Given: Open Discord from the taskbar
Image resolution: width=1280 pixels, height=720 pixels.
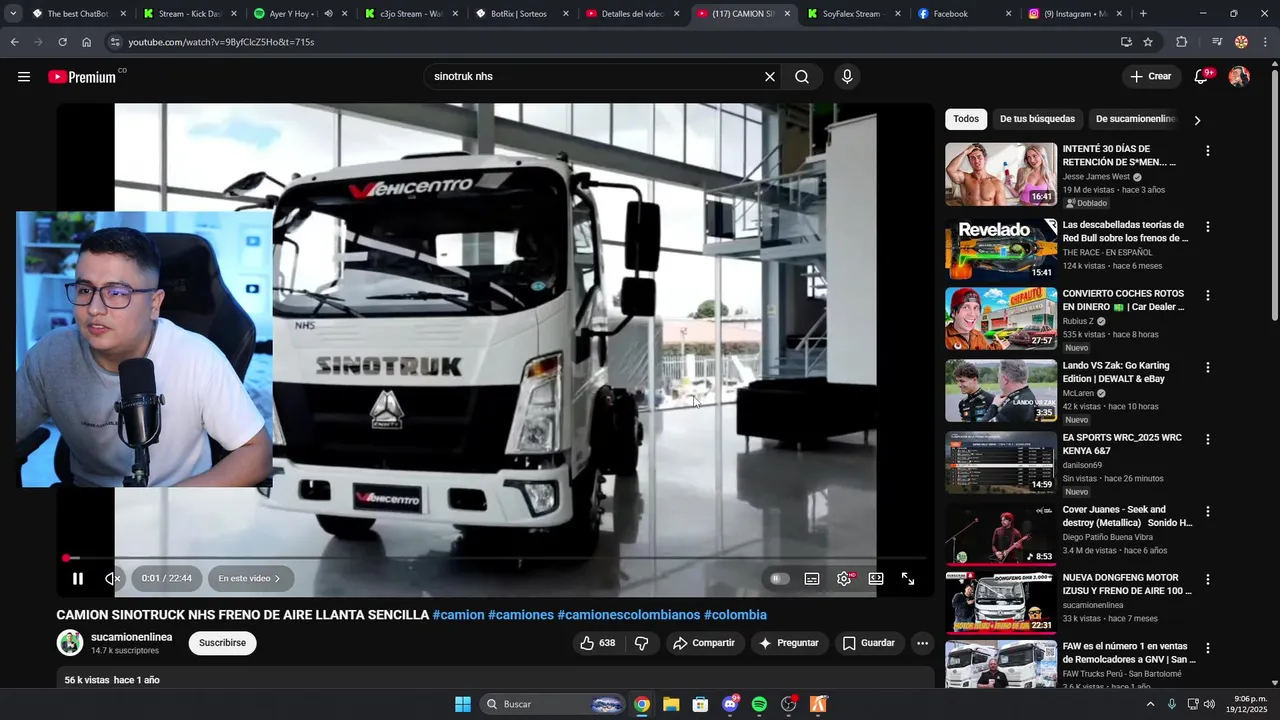Looking at the screenshot, I should 730,704.
